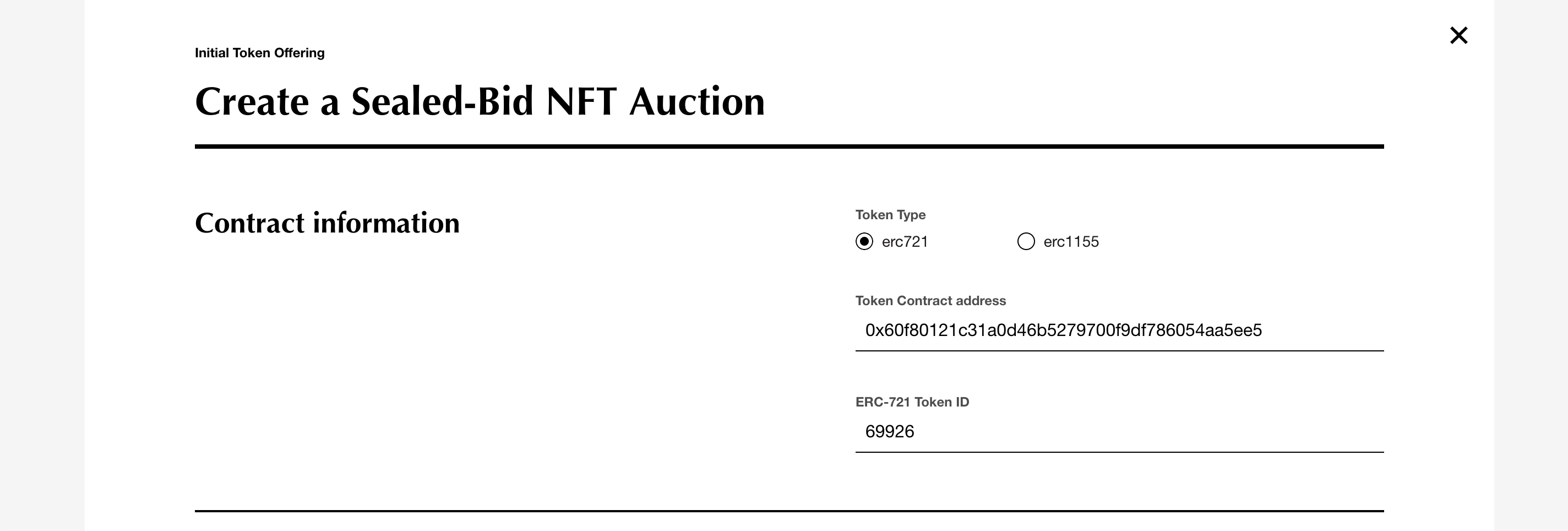The width and height of the screenshot is (1568, 531).
Task: Click the underline of the Token ID field
Action: pos(1119,452)
